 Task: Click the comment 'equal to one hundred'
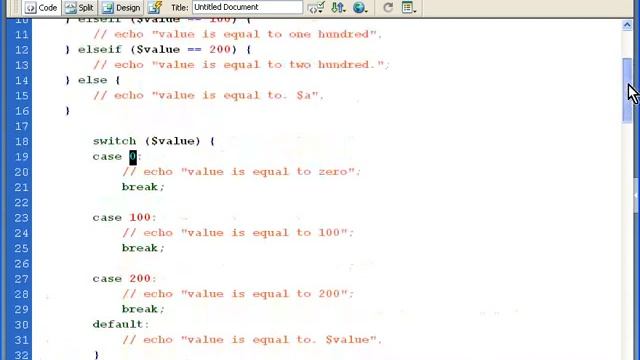pyautogui.click(x=238, y=35)
